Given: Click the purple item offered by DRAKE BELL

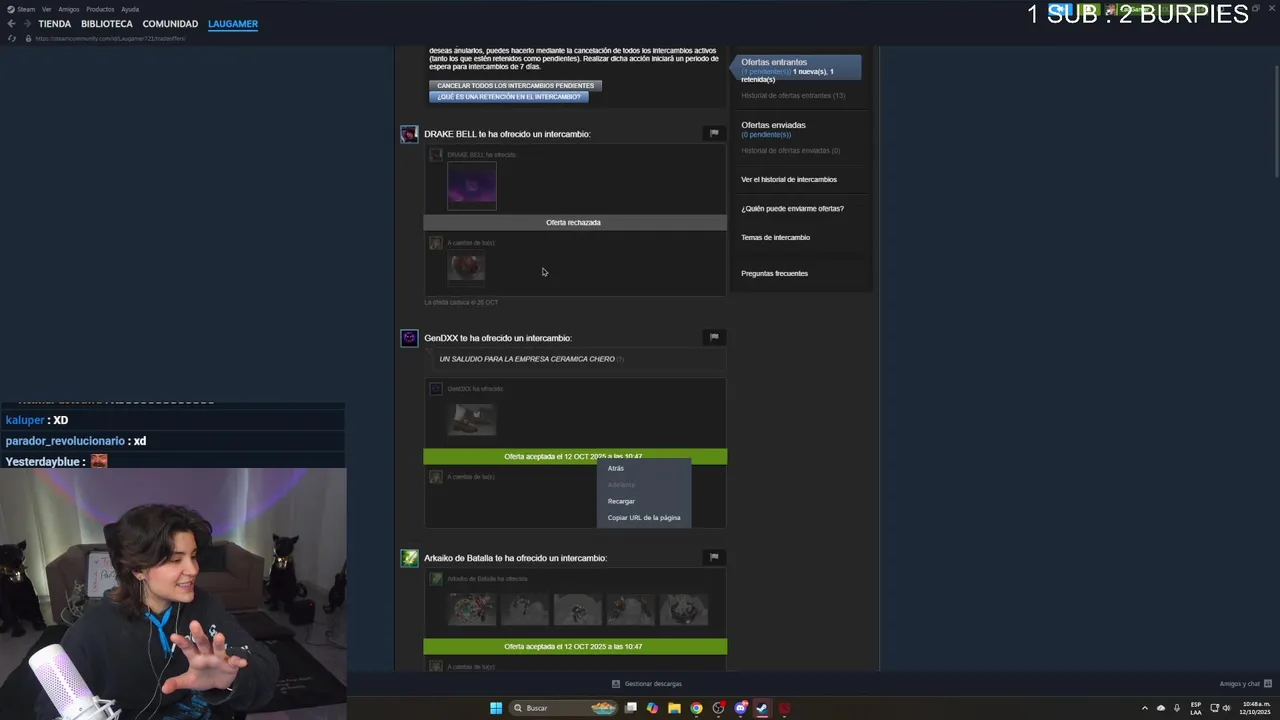Looking at the screenshot, I should 472,187.
